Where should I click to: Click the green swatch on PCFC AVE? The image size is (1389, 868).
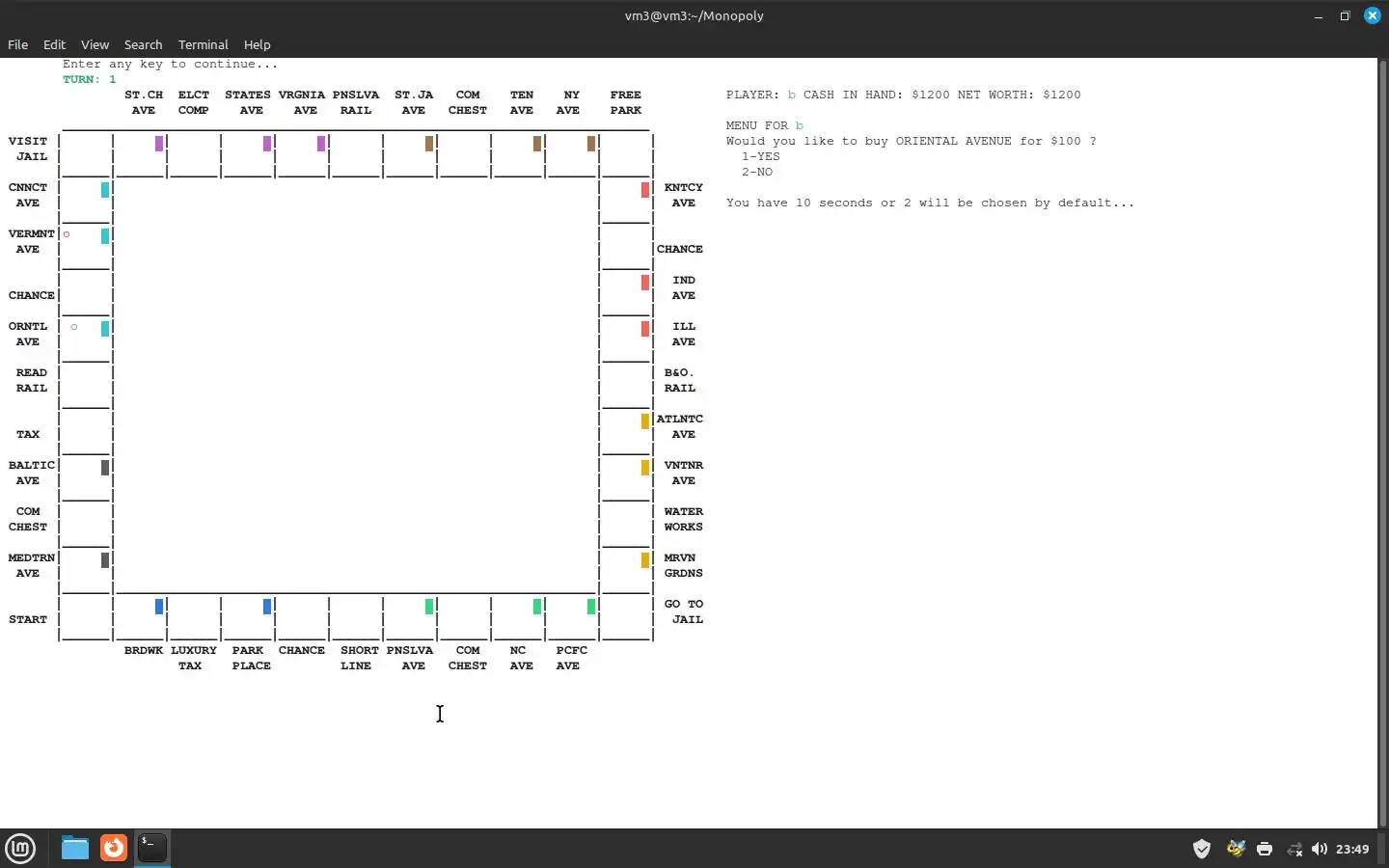[591, 607]
